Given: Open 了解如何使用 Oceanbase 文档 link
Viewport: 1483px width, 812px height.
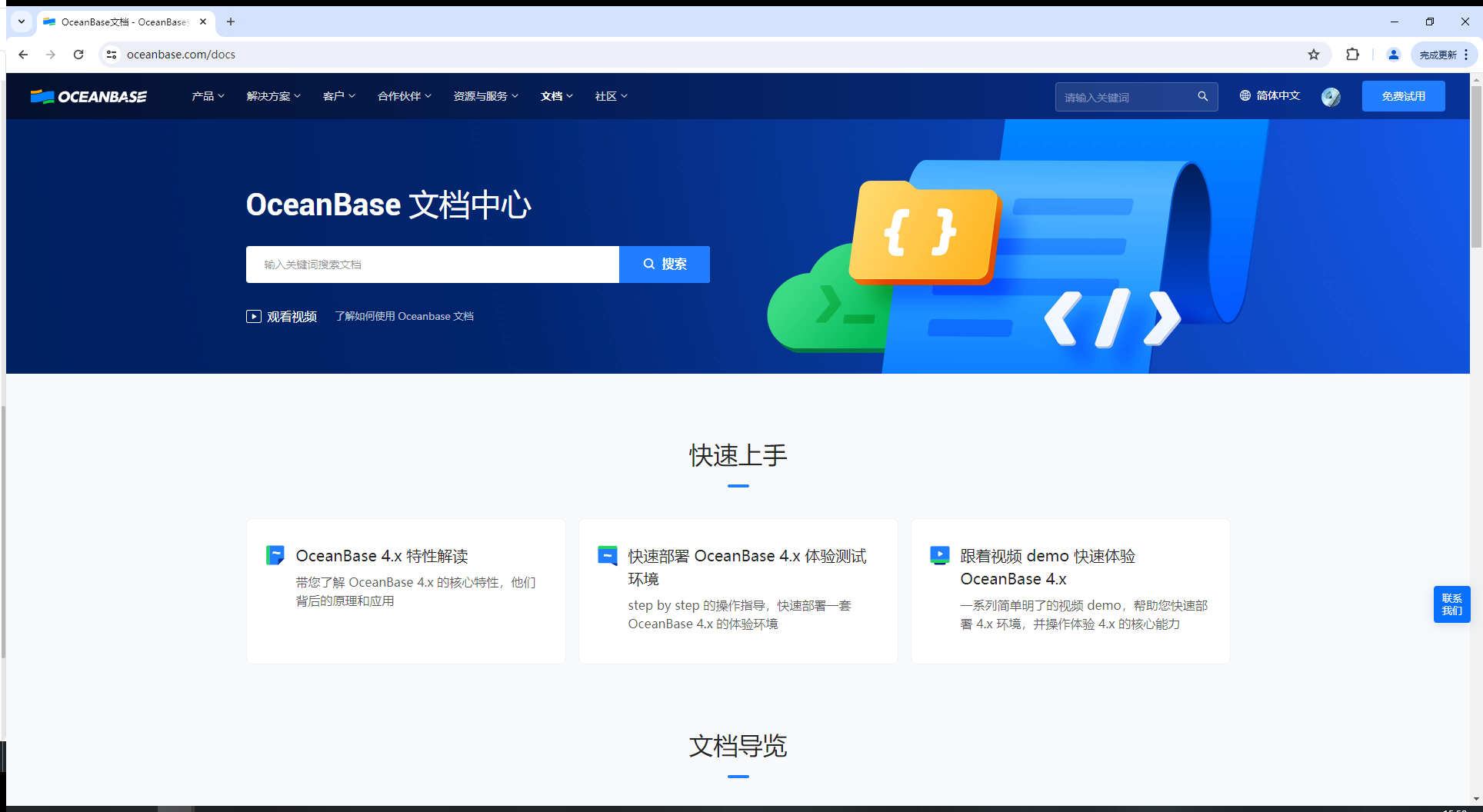Looking at the screenshot, I should [x=404, y=316].
